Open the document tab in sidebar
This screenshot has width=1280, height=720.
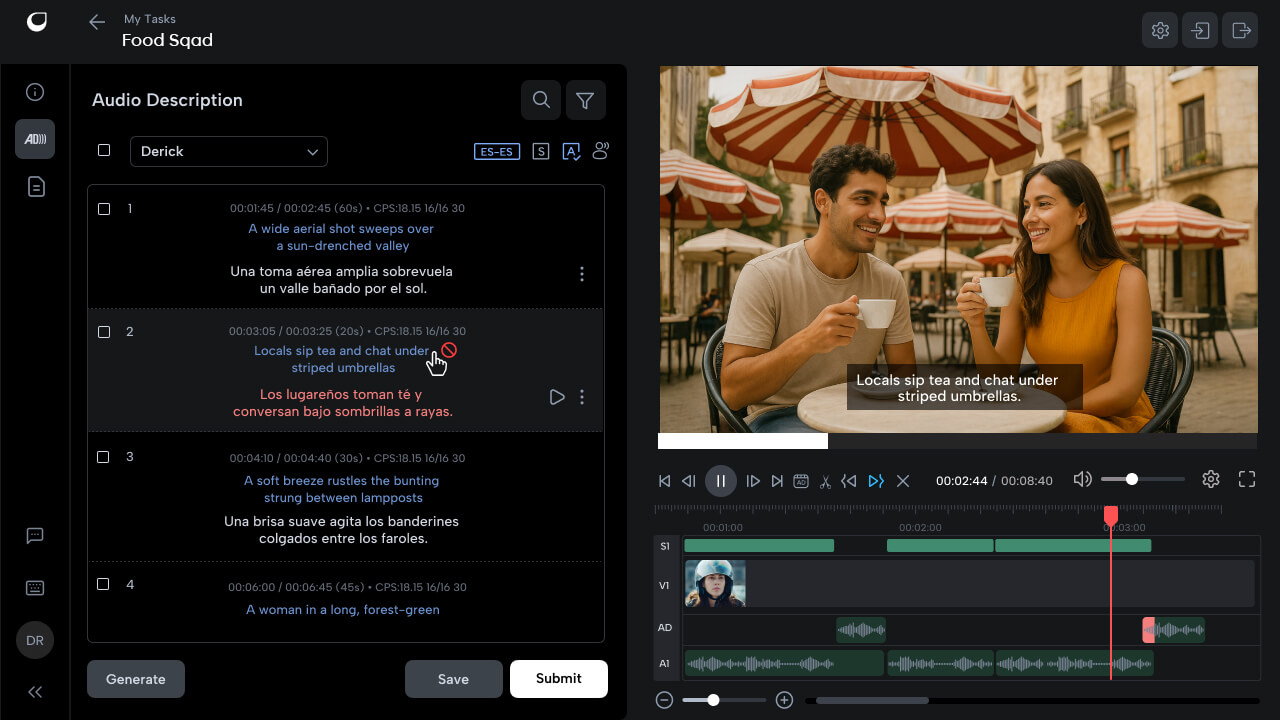tap(35, 186)
